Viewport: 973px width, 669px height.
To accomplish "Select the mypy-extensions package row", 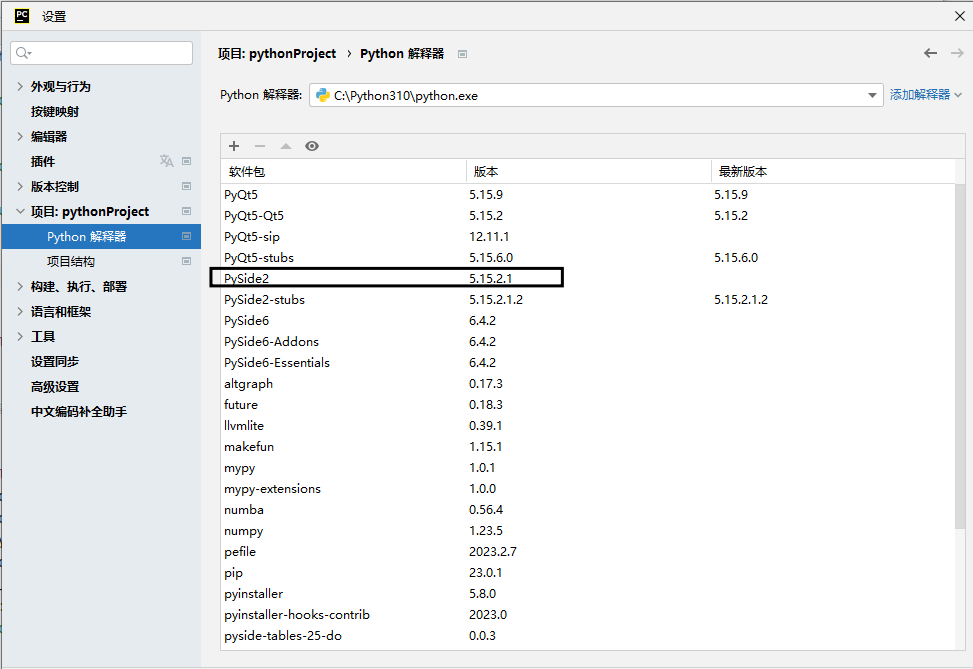I will point(588,488).
